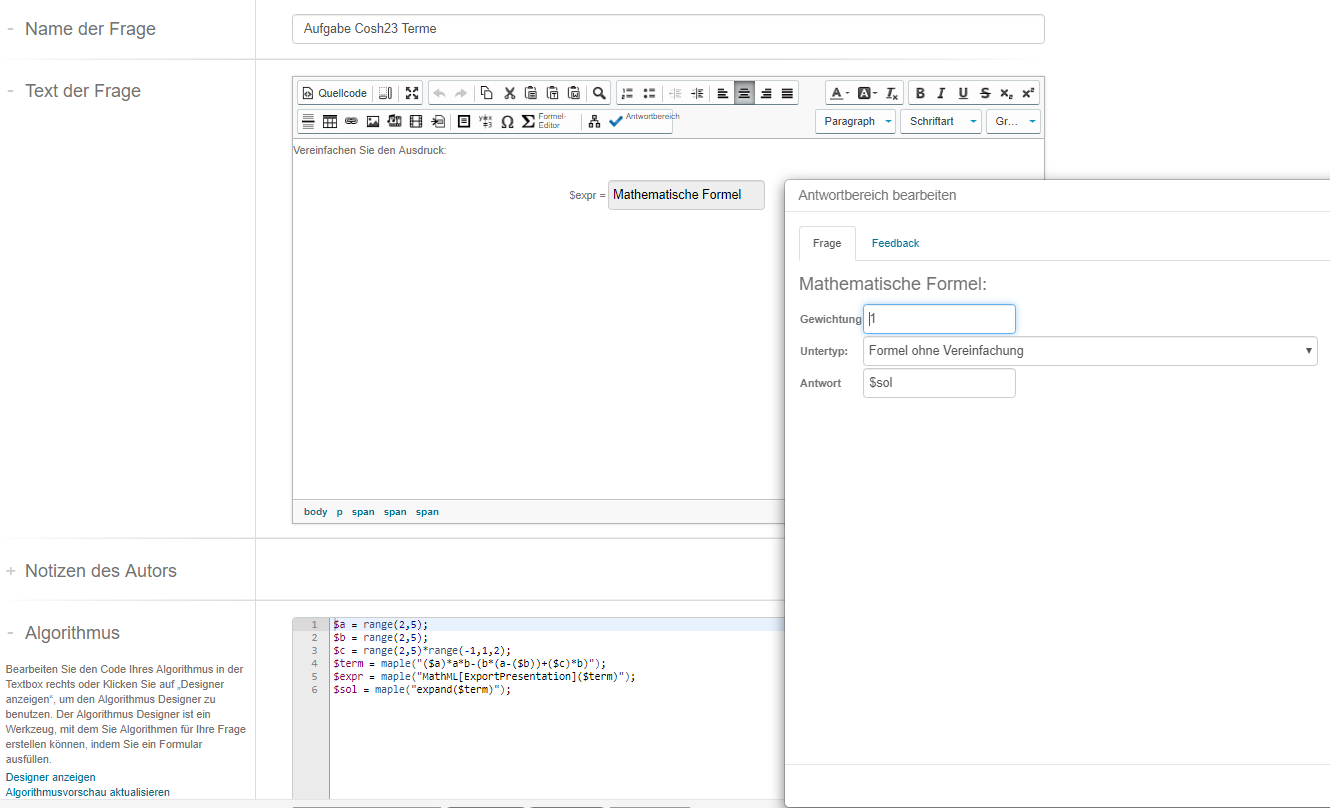The image size is (1330, 808).
Task: Open the Paragraph format dropdown
Action: [x=855, y=121]
